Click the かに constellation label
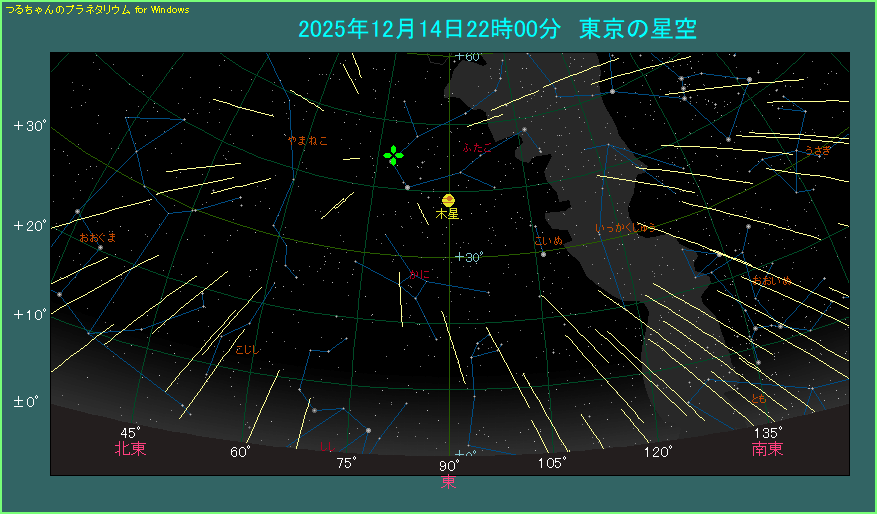The image size is (877, 514). (419, 273)
